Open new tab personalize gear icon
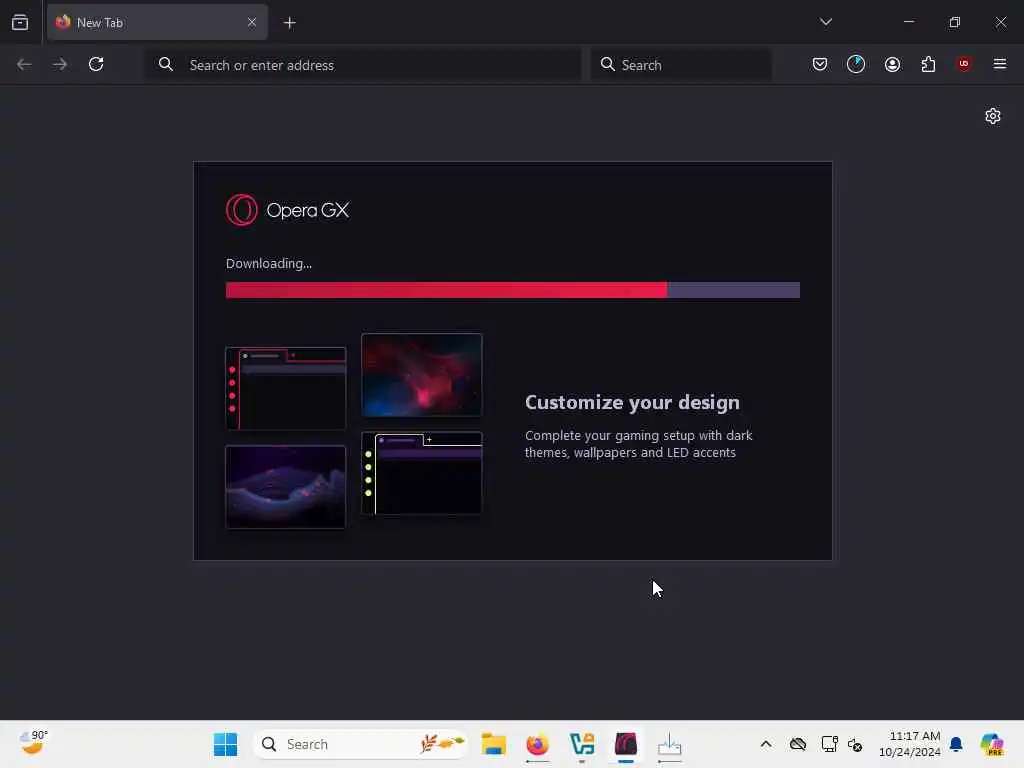Screen dimensions: 1024x768 (x=993, y=116)
